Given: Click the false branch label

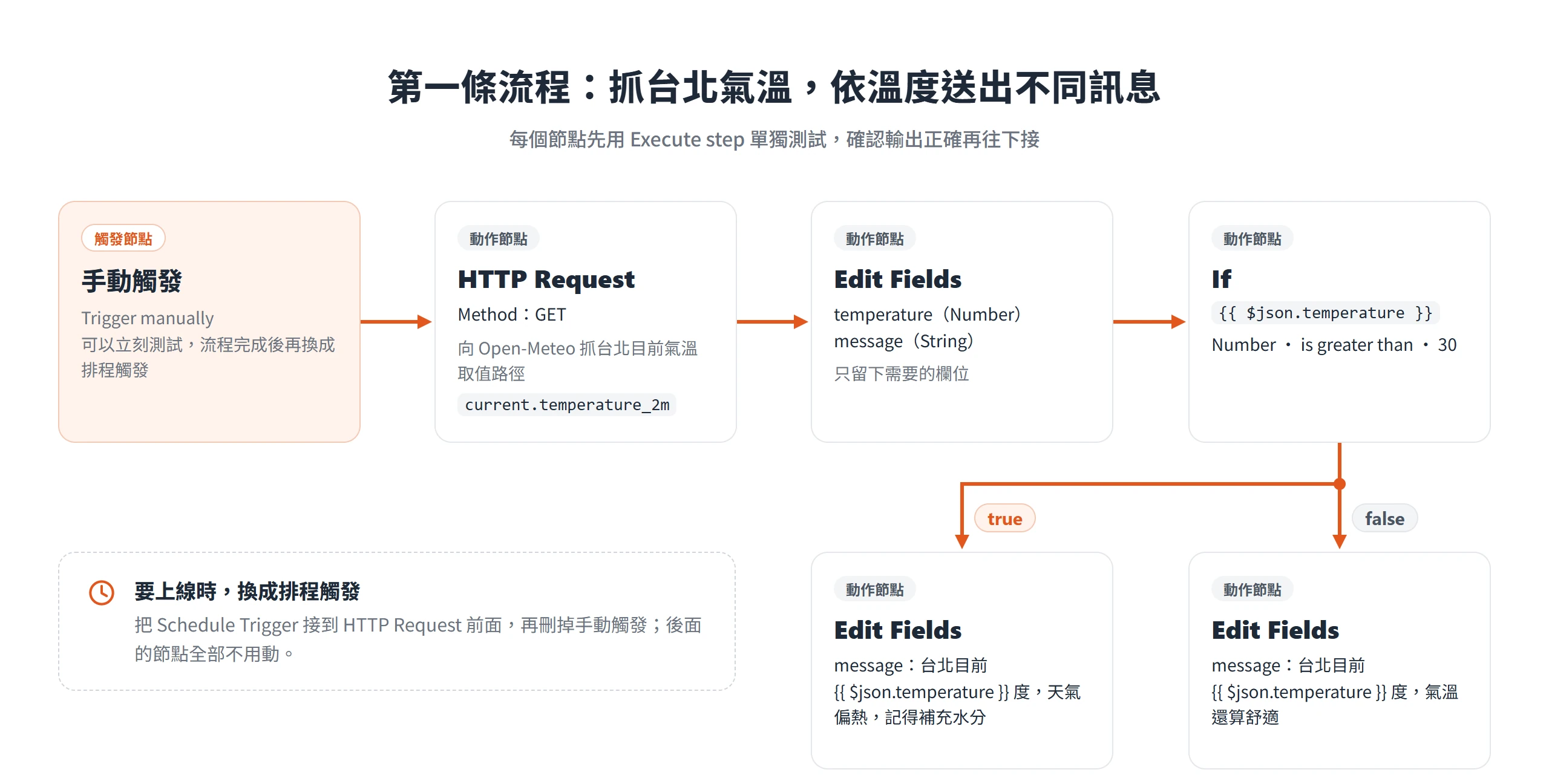Looking at the screenshot, I should (1384, 518).
